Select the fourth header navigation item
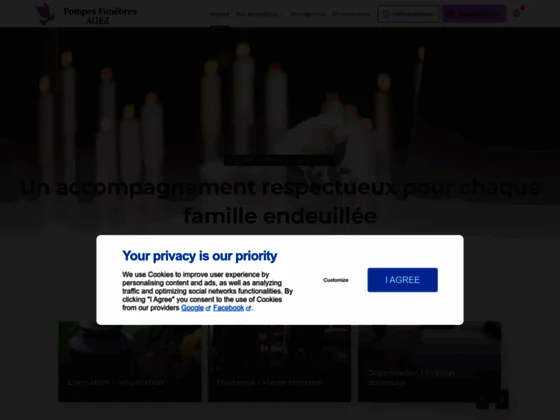This screenshot has width=560, height=420. [351, 14]
